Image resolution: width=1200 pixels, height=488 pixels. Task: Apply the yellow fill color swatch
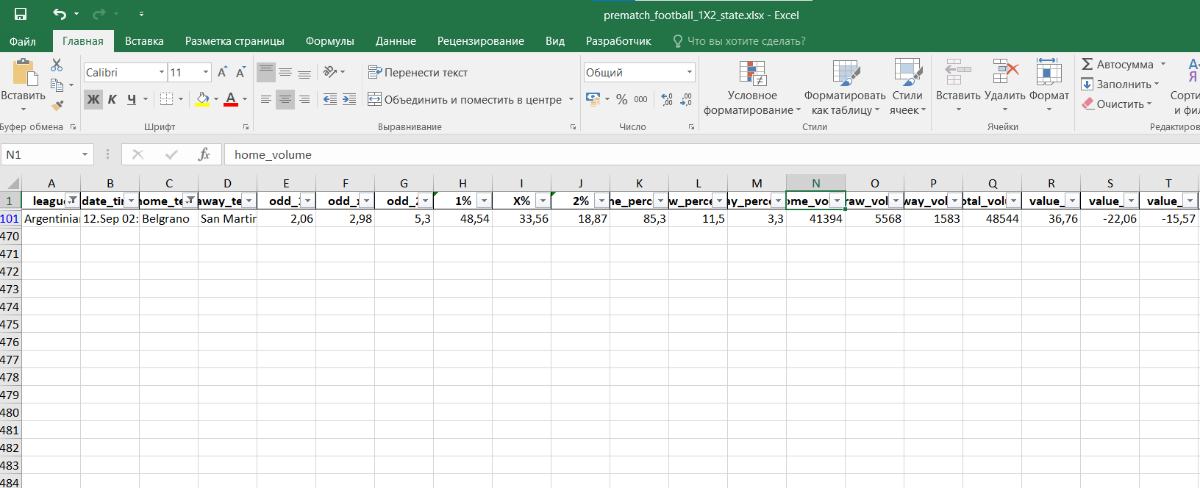click(x=202, y=99)
